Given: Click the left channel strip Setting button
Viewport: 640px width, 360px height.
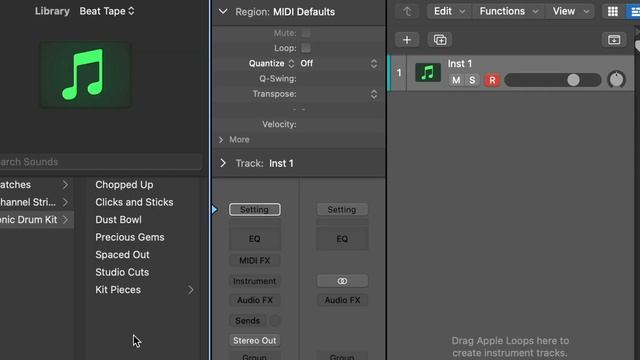Looking at the screenshot, I should pos(254,209).
